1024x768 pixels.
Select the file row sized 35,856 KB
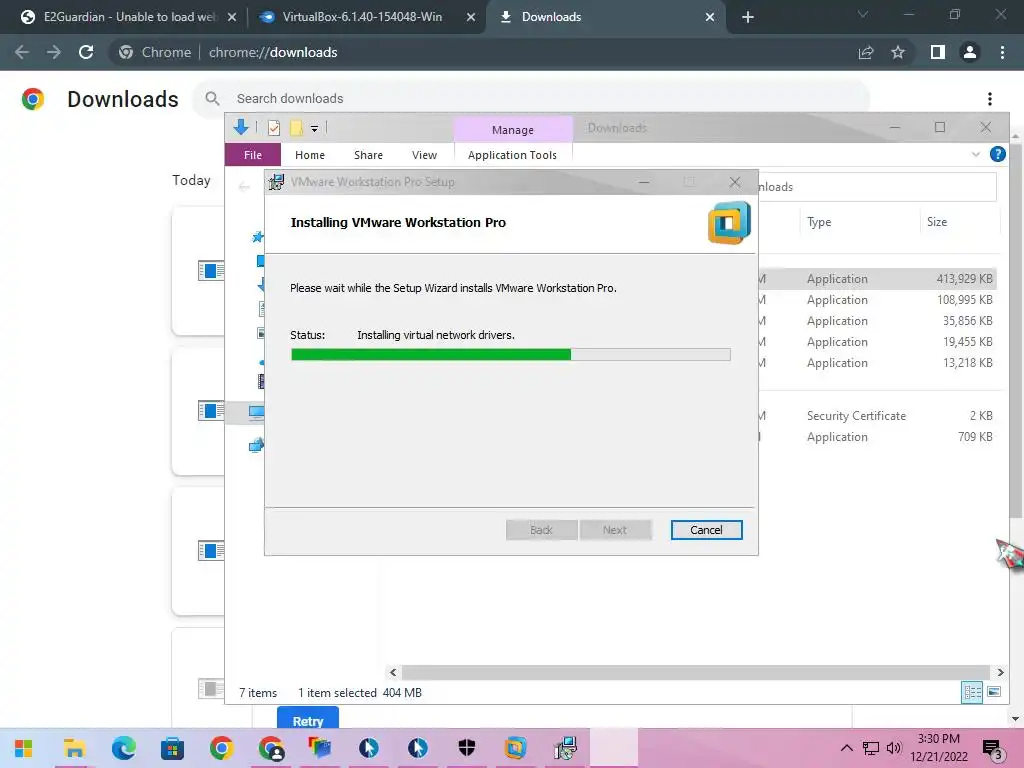coord(877,321)
